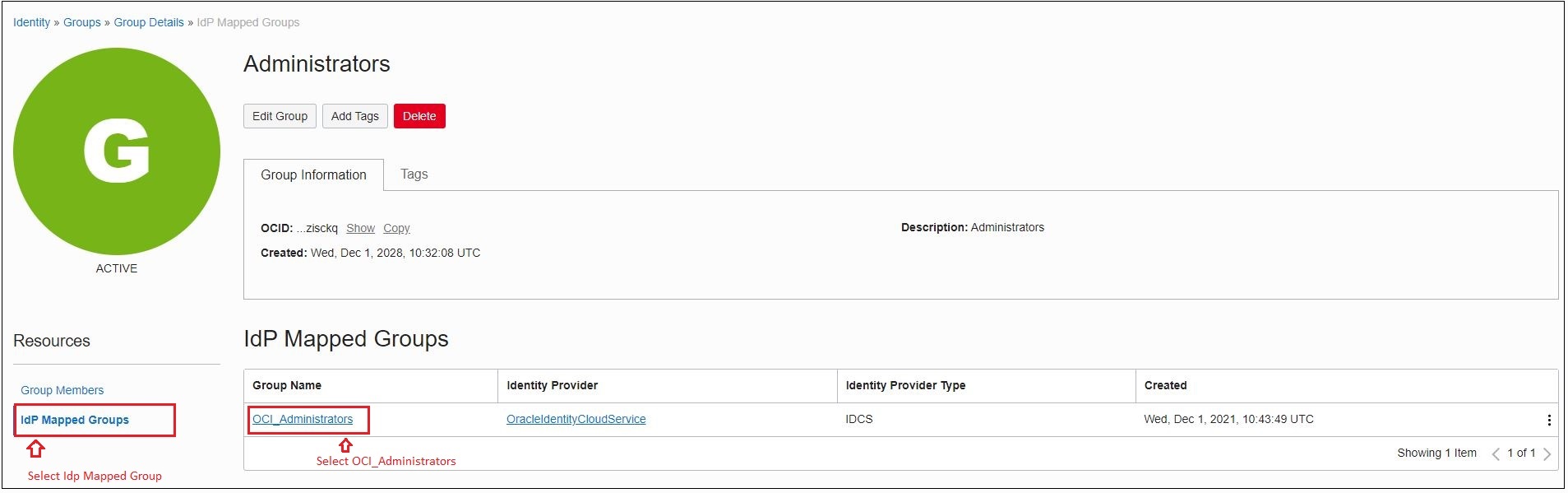Open the OCI_Administrators mapped group

point(303,419)
